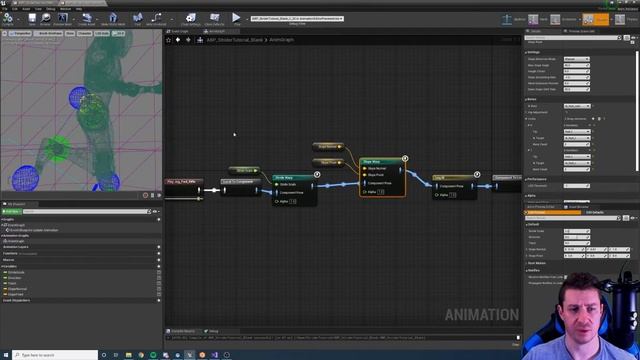640x360 pixels.
Task: Open Class Defaults from the toolbar
Action: click(x=214, y=18)
